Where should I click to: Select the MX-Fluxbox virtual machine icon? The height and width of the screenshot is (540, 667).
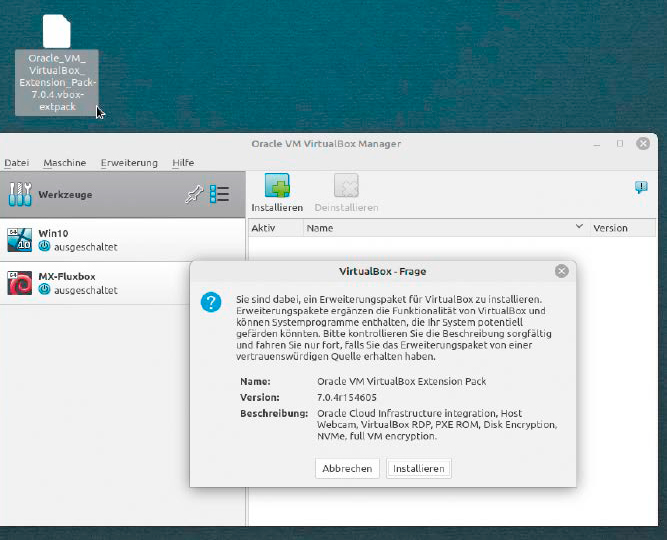coord(20,283)
